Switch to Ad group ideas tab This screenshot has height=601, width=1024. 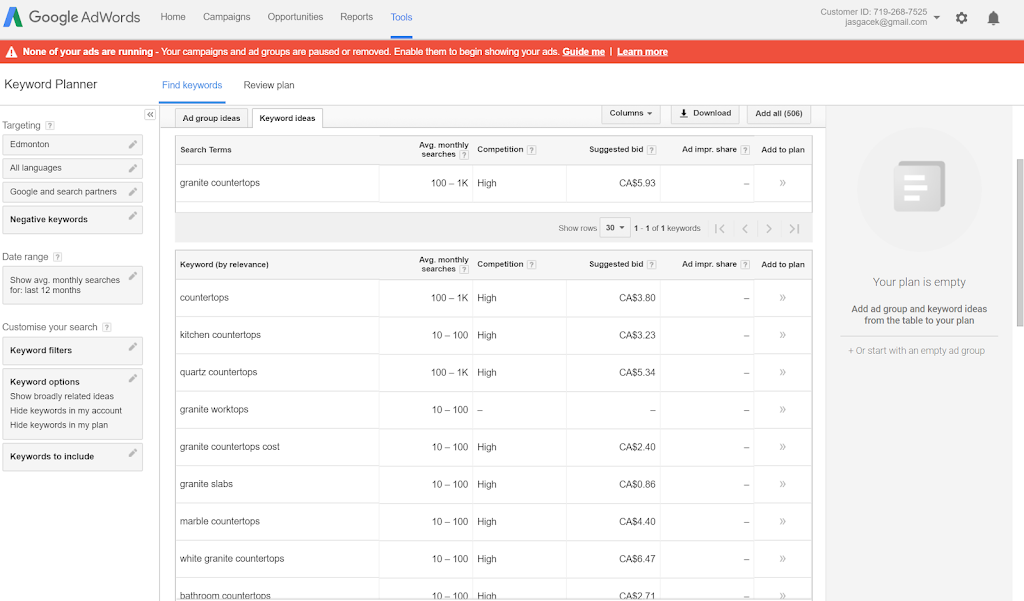212,118
